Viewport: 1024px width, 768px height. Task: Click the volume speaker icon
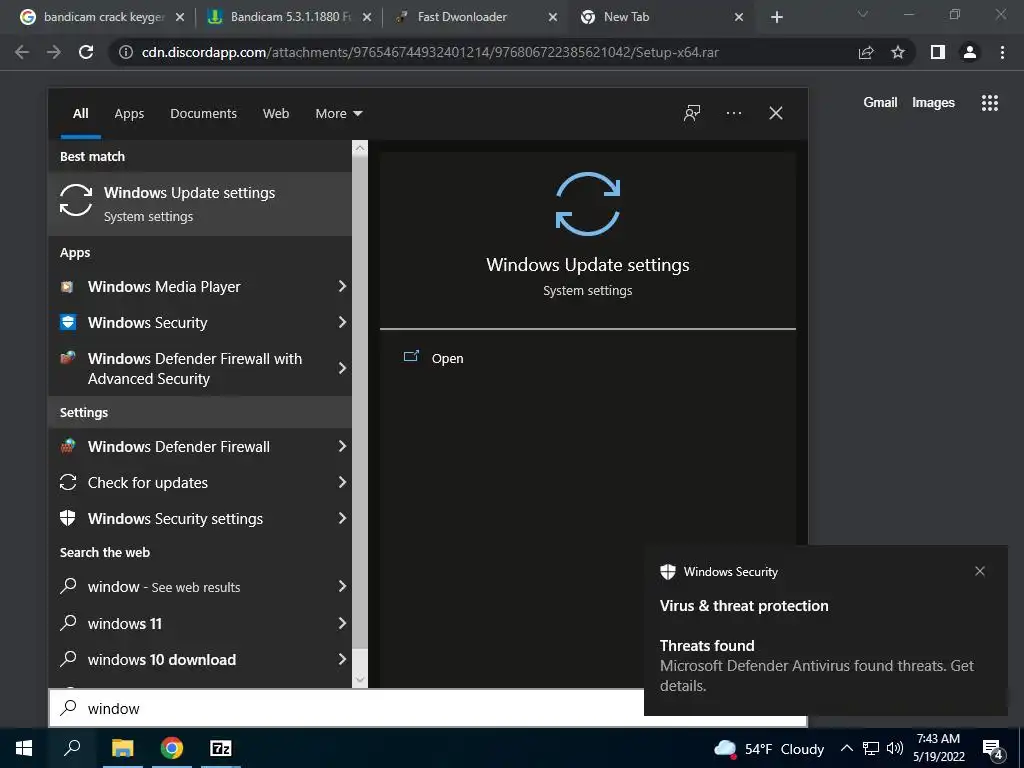[895, 748]
